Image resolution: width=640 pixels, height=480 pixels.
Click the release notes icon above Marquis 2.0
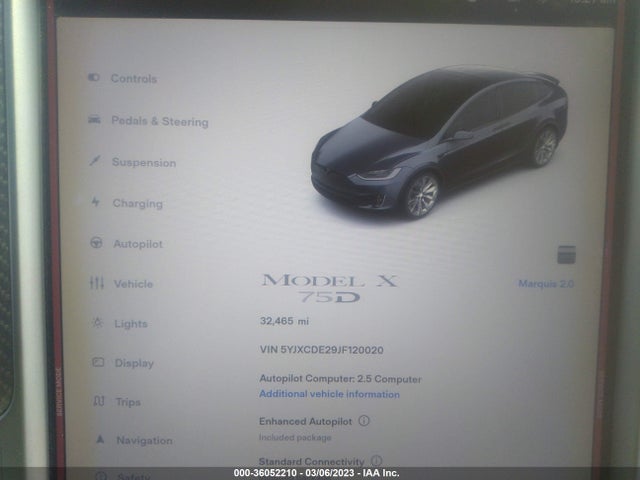point(567,255)
